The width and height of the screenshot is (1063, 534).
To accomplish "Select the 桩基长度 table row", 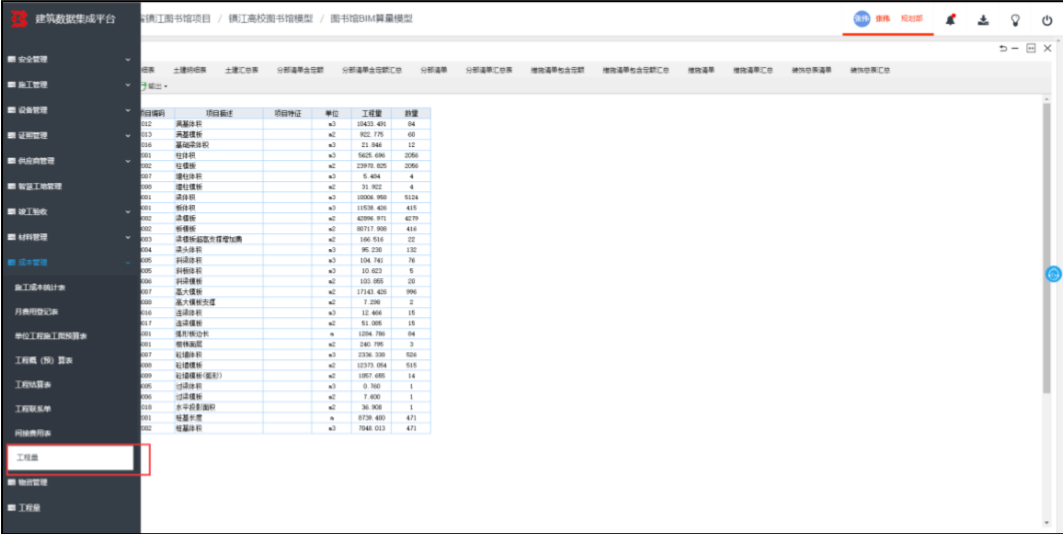I will [285, 418].
